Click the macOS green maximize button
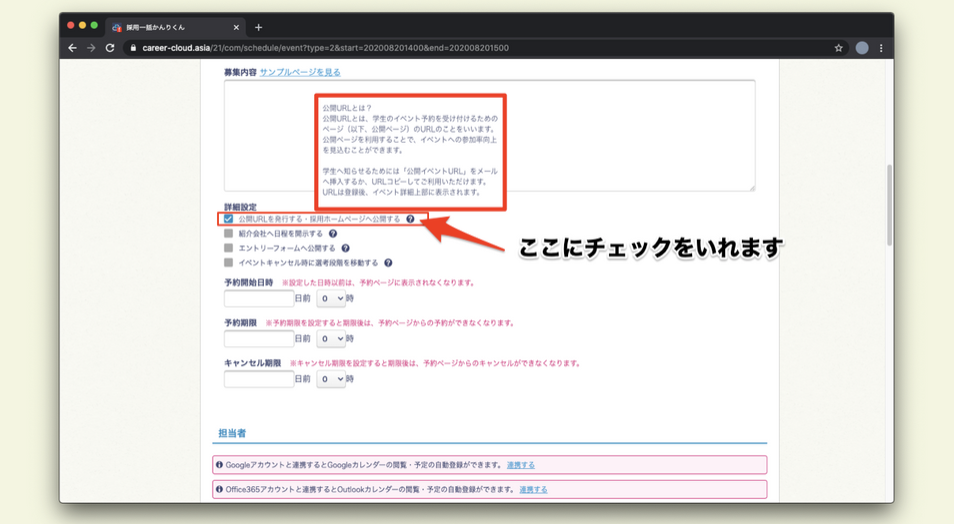This screenshot has height=524, width=954. [94, 25]
